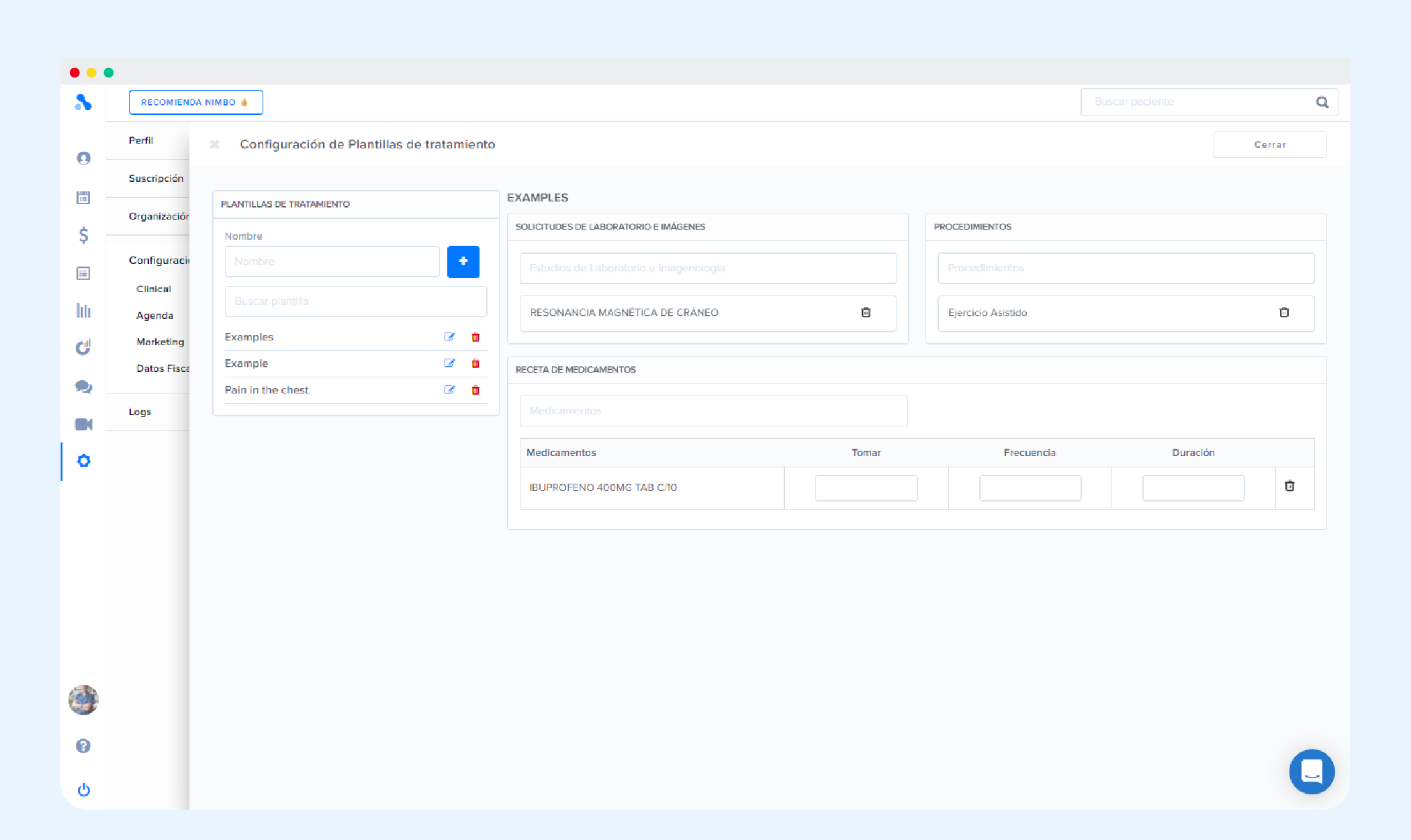Delete RESONANCIA MAGNÉTICA DE CRÁNEO with trash icon
The height and width of the screenshot is (840, 1411).
click(866, 313)
